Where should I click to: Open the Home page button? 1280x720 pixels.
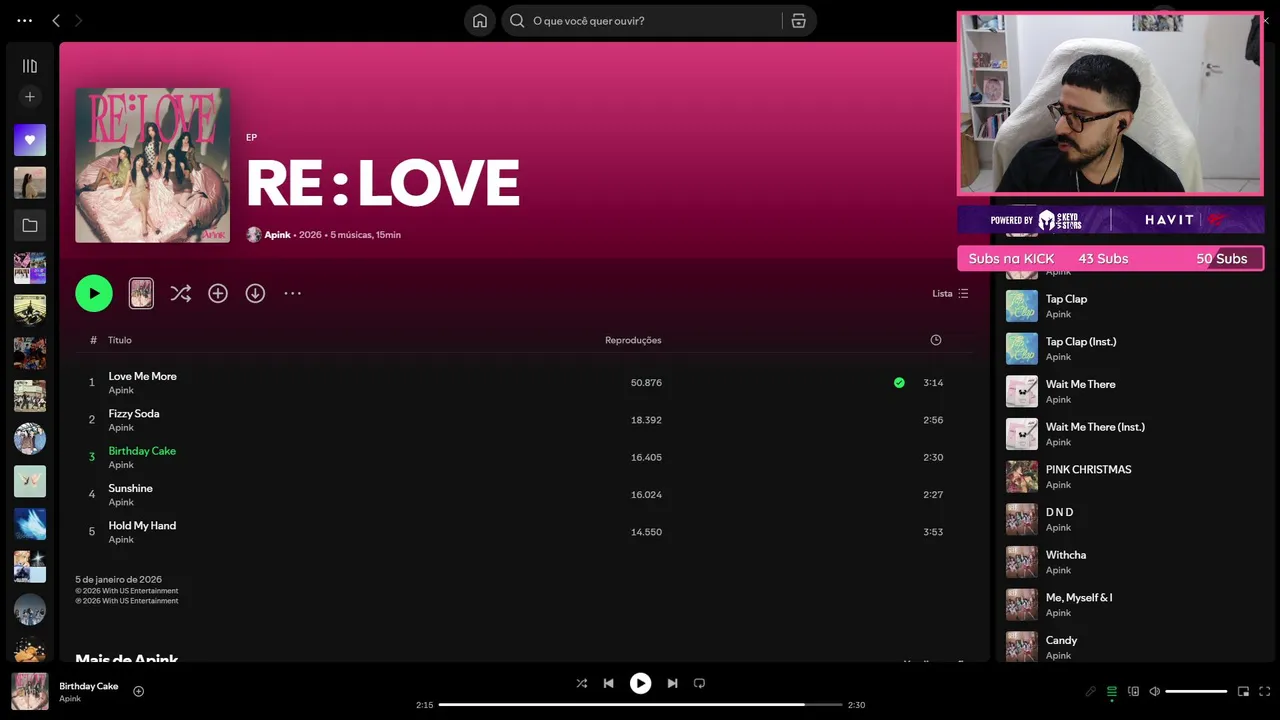point(480,20)
